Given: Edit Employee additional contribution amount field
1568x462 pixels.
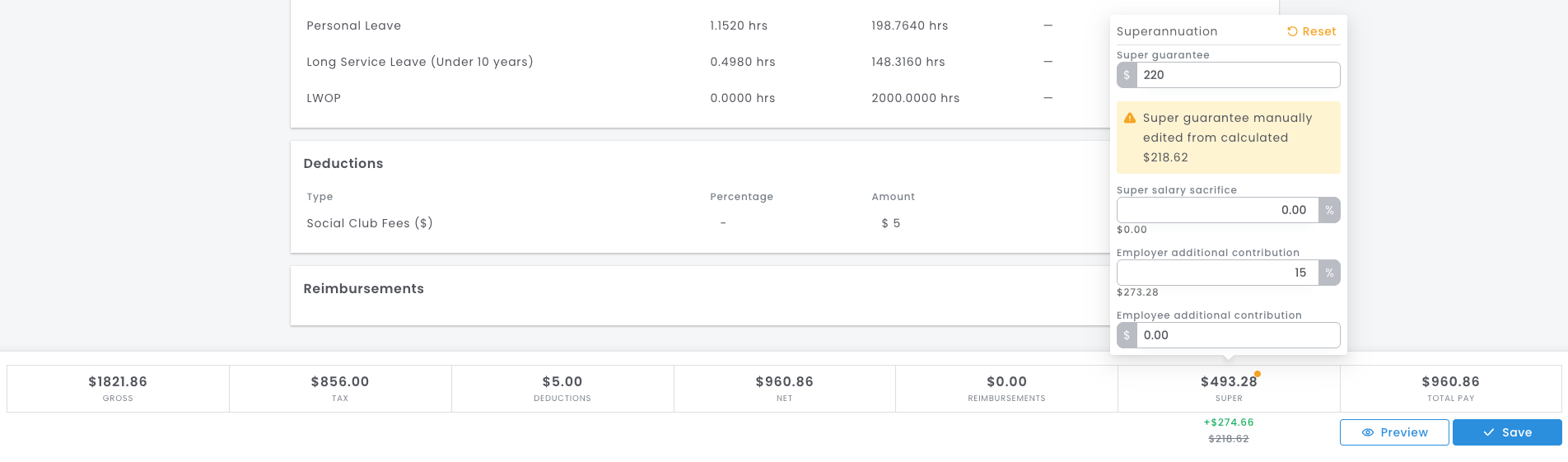Looking at the screenshot, I should click(1238, 335).
